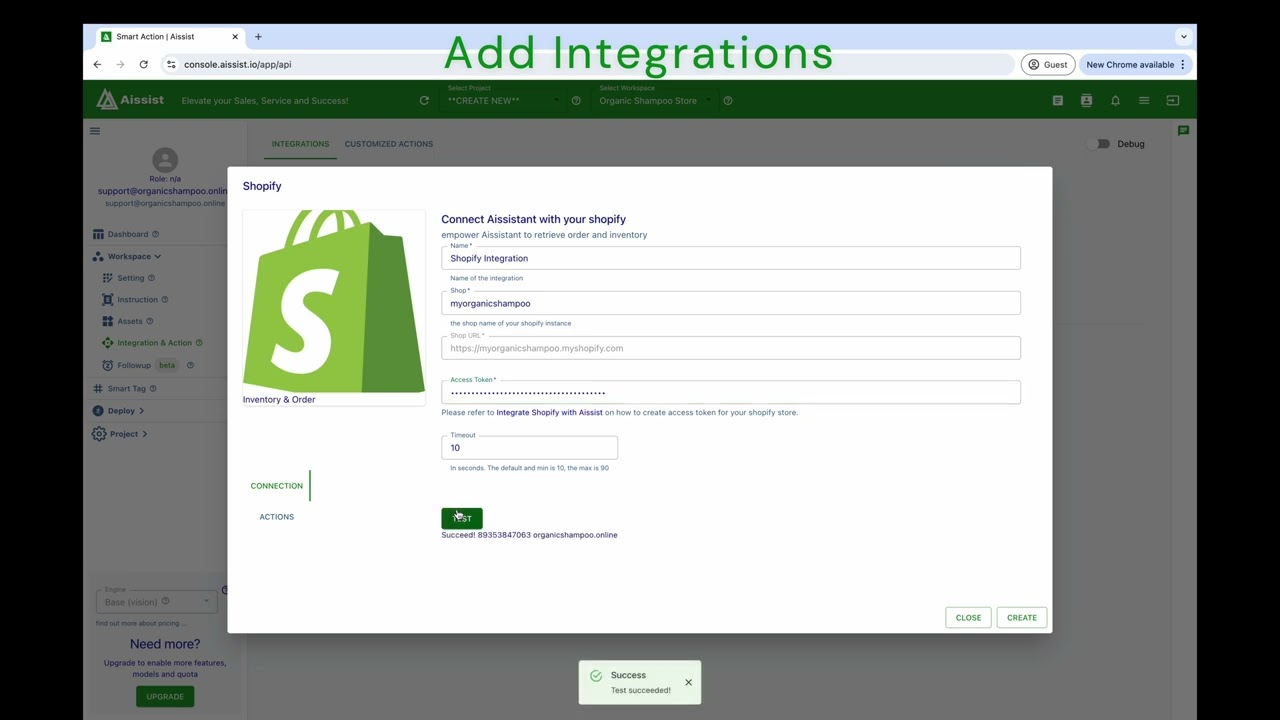Open the green feedback chat icon on the right
The width and height of the screenshot is (1280, 720).
tap(1183, 130)
